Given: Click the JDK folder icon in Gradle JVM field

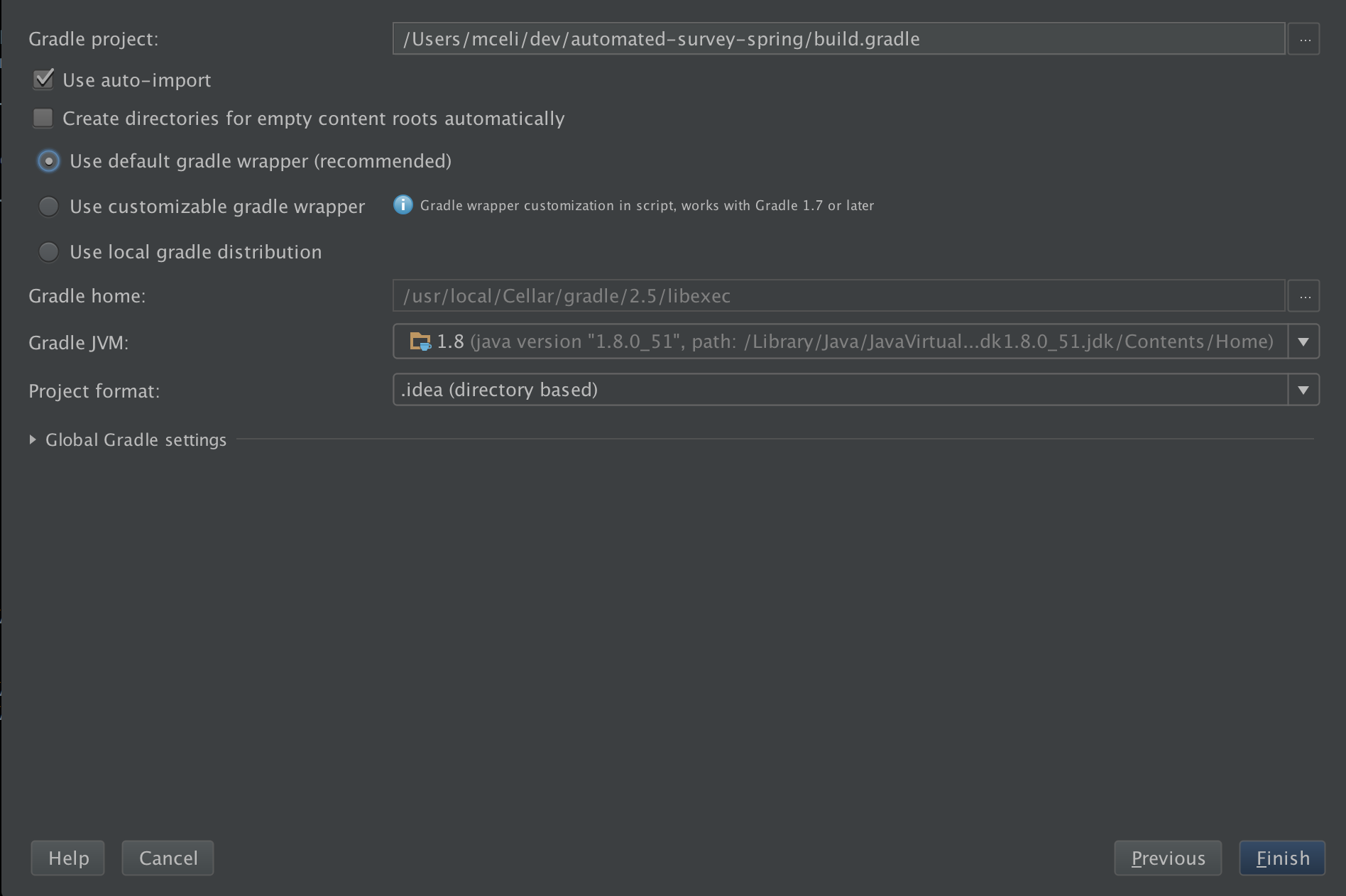Looking at the screenshot, I should pyautogui.click(x=420, y=342).
